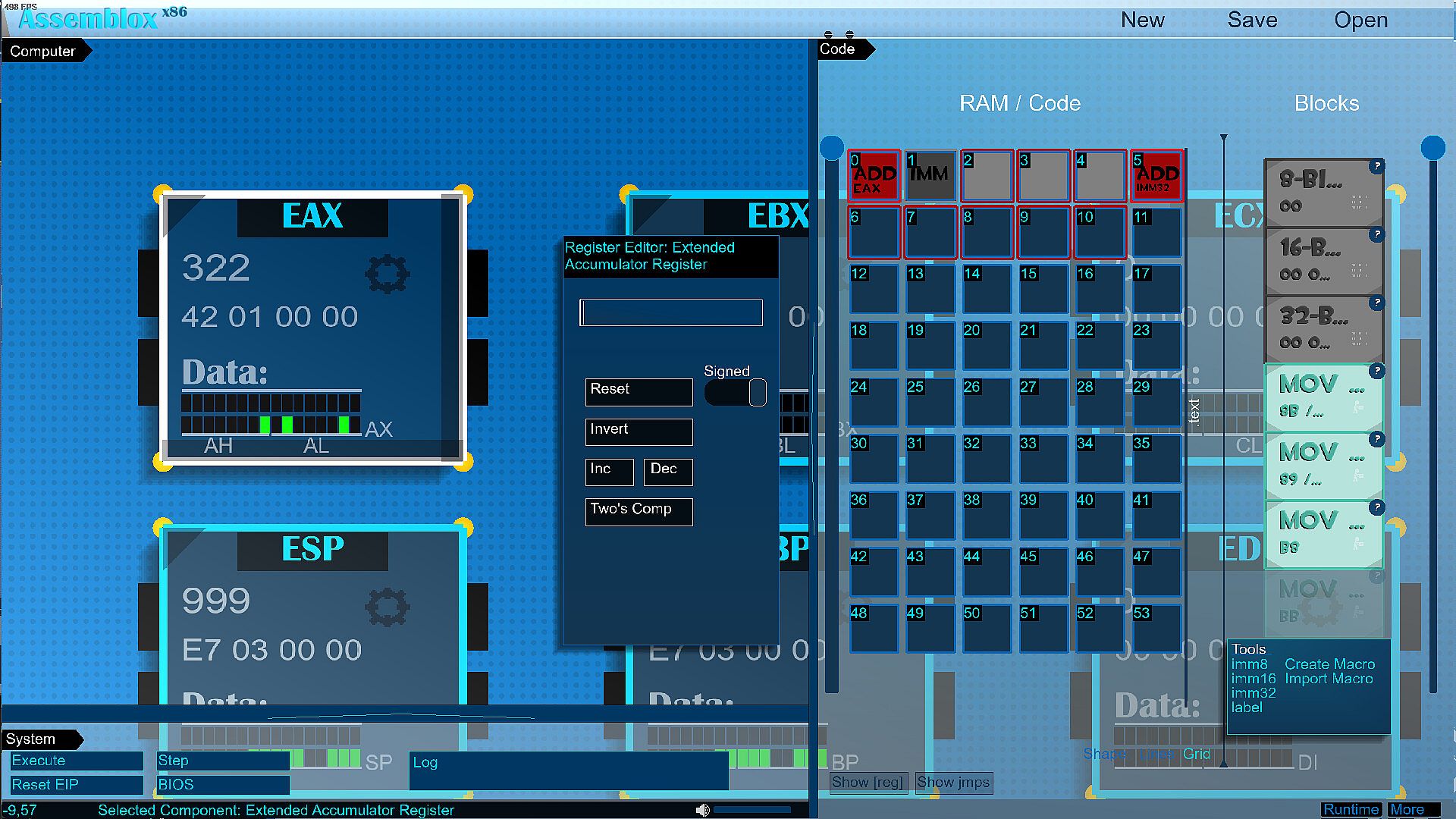The height and width of the screenshot is (819, 1456).
Task: Click the help badge on 8-Bit block
Action: 1376,166
